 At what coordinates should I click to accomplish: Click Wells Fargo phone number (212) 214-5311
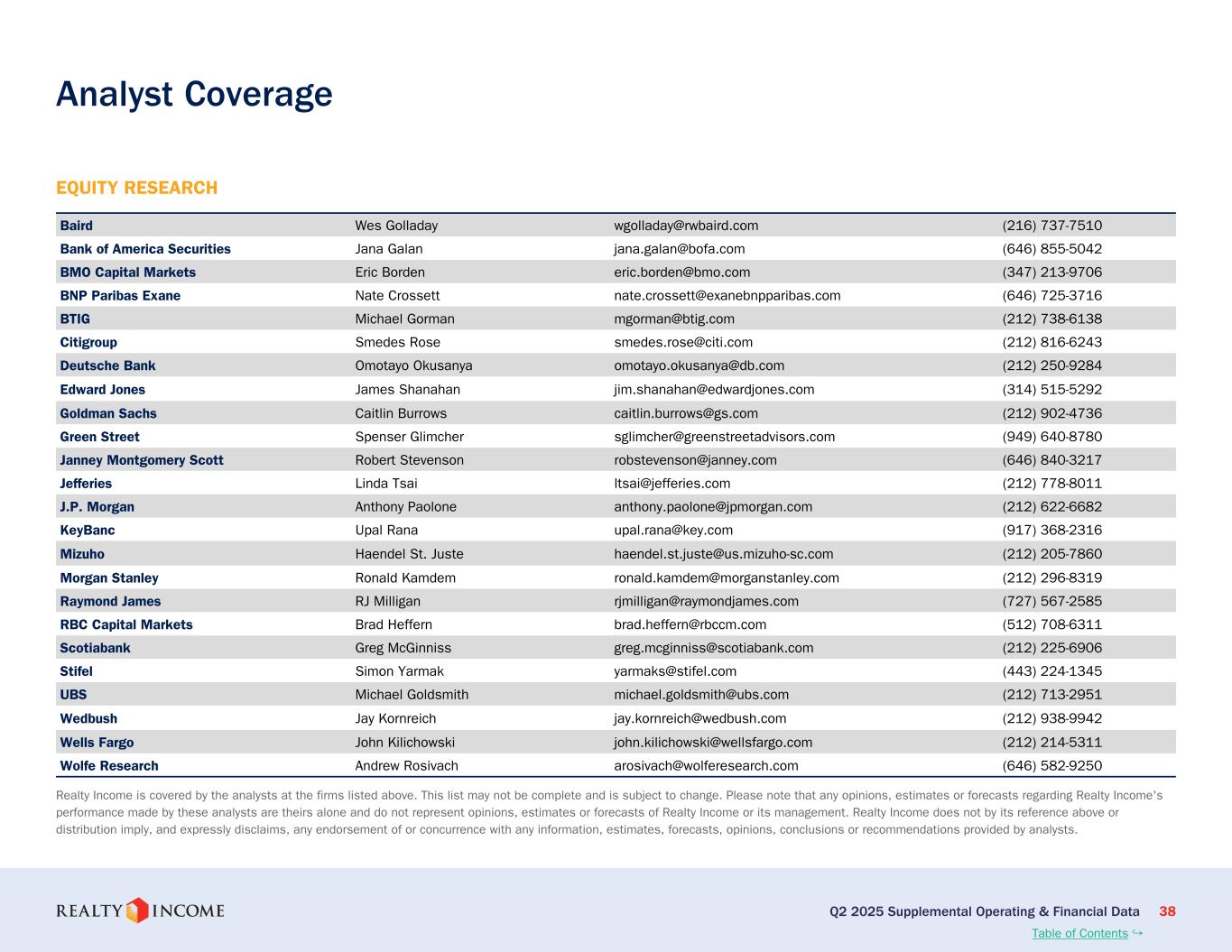1051,743
